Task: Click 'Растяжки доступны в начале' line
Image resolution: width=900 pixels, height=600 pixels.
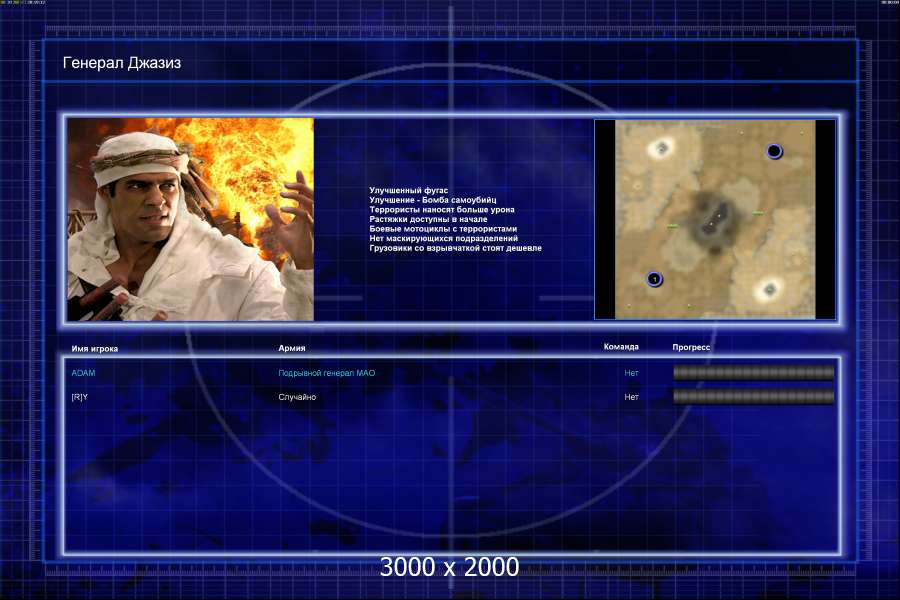Action: tap(428, 219)
